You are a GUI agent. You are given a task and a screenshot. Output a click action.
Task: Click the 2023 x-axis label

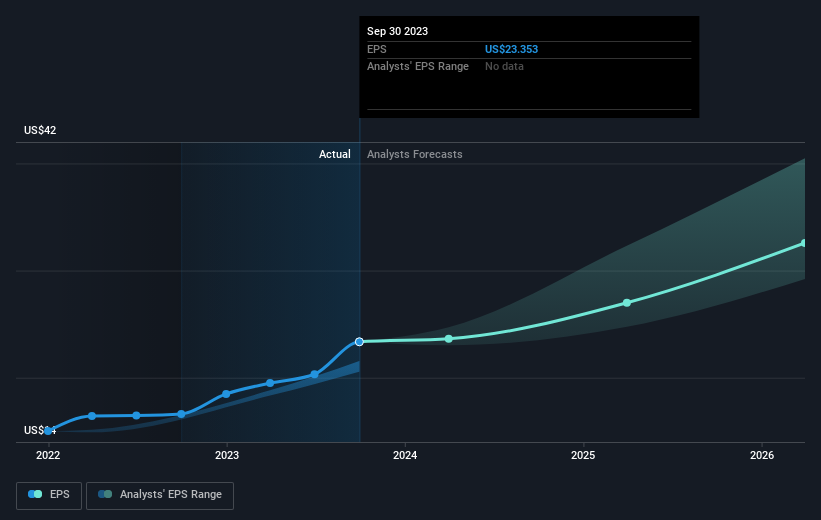point(227,456)
